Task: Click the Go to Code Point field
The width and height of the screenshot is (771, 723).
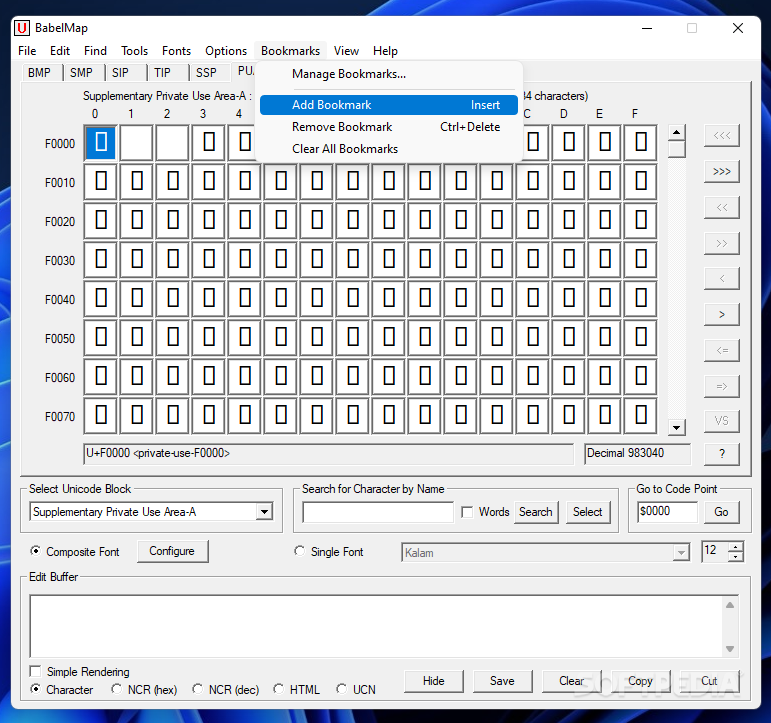Action: pyautogui.click(x=667, y=512)
